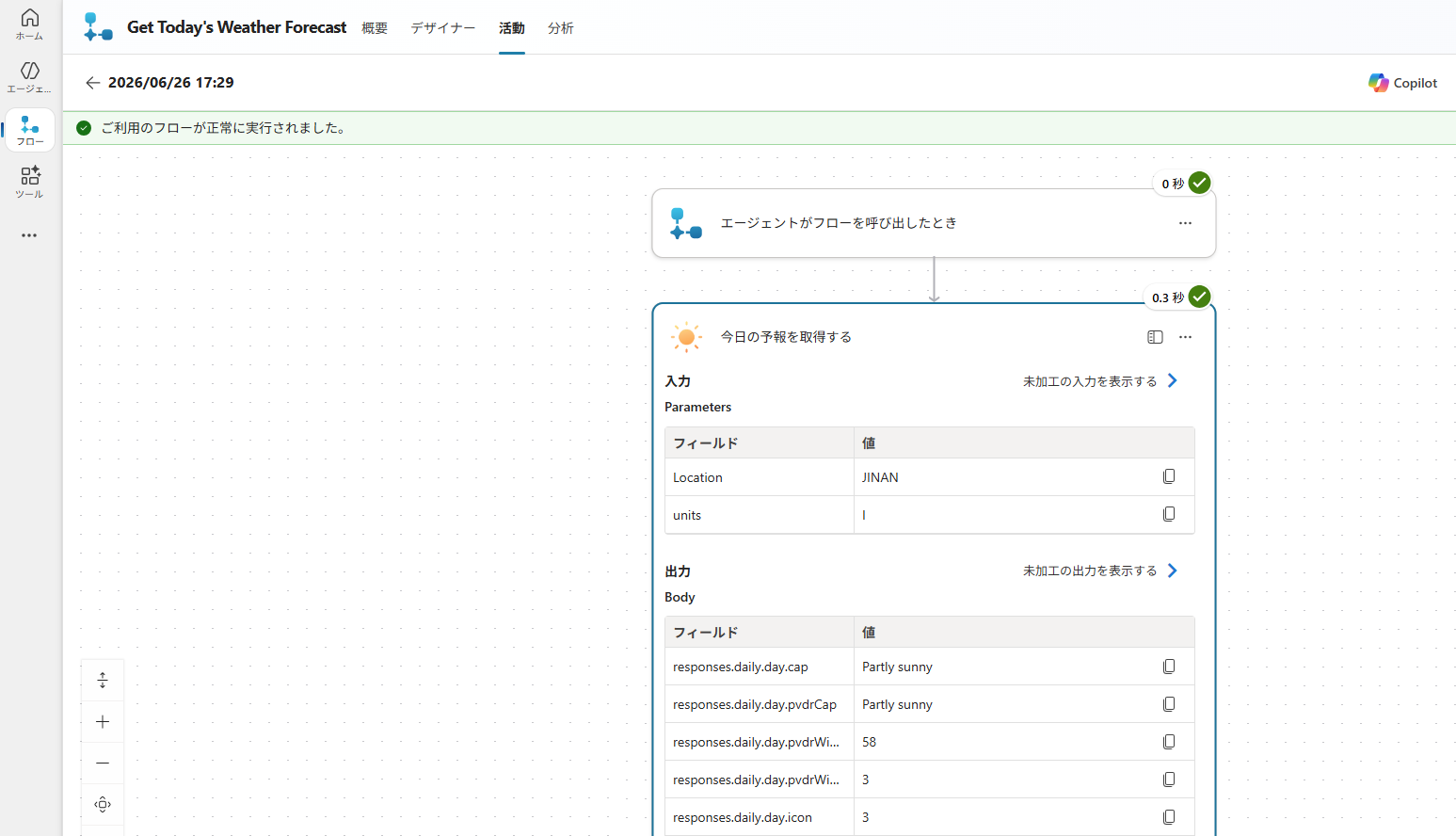Select the units field cell
Image resolution: width=1456 pixels, height=836 pixels.
tap(760, 515)
